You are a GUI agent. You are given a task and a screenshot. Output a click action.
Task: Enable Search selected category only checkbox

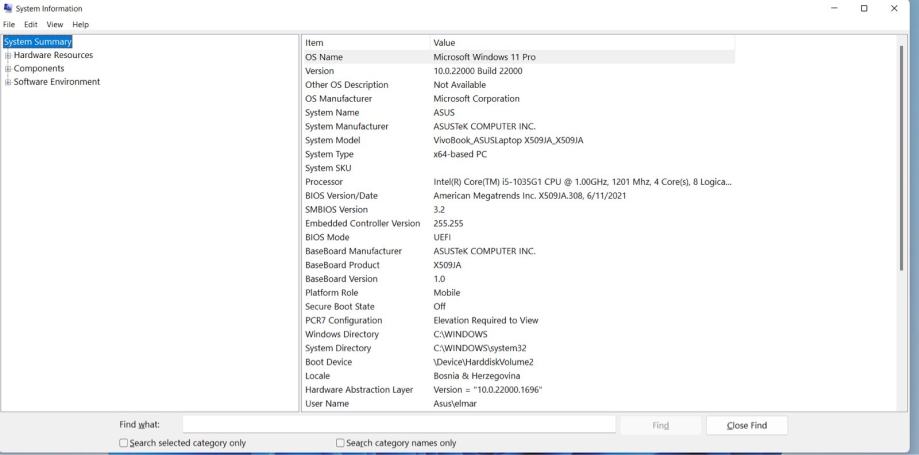(x=124, y=443)
